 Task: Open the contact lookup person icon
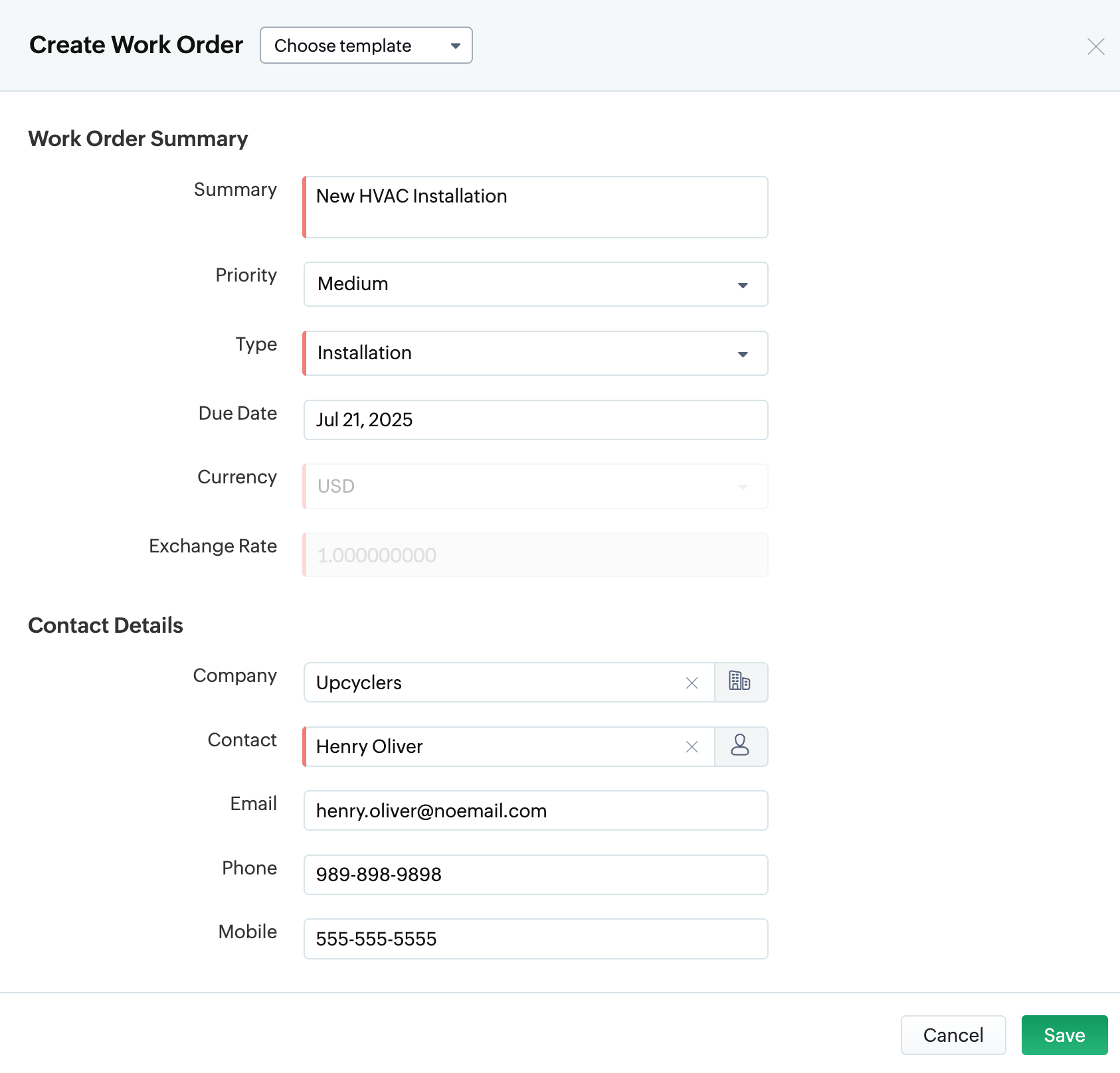pos(740,746)
